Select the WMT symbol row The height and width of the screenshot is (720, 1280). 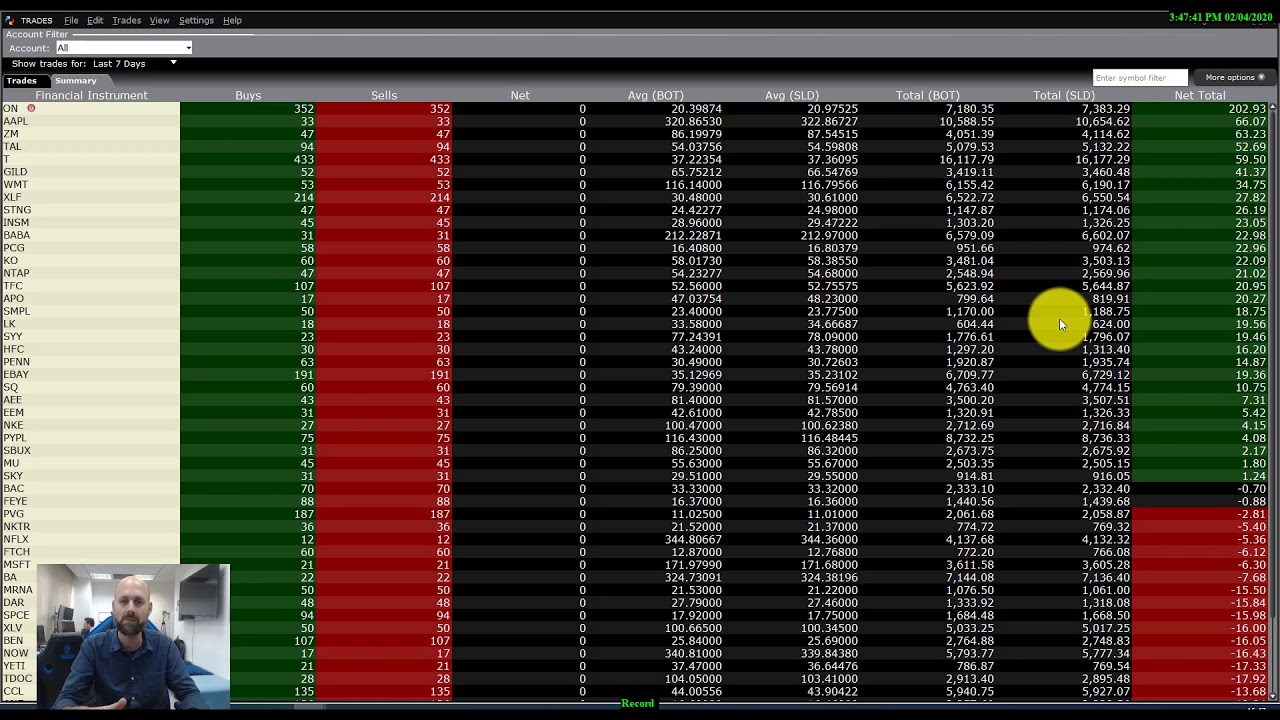(15, 184)
